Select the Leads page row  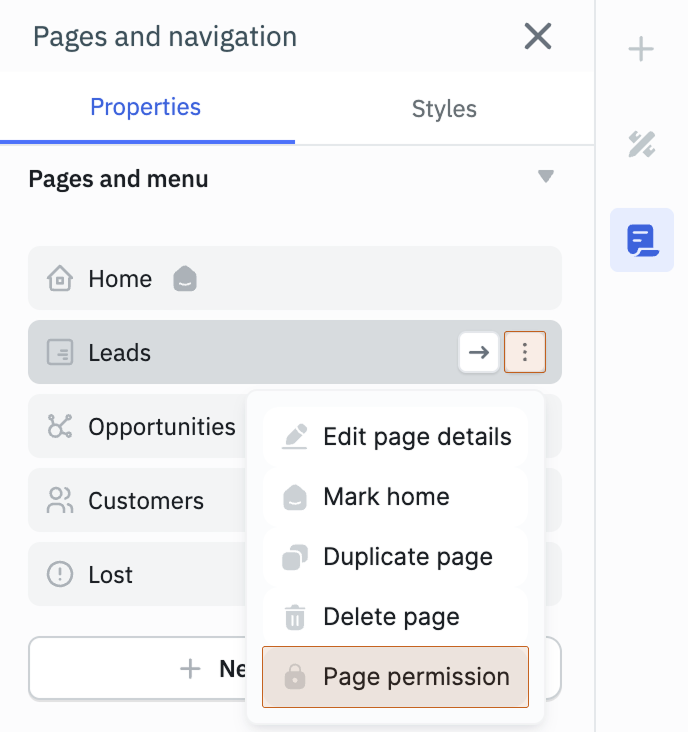coord(295,352)
